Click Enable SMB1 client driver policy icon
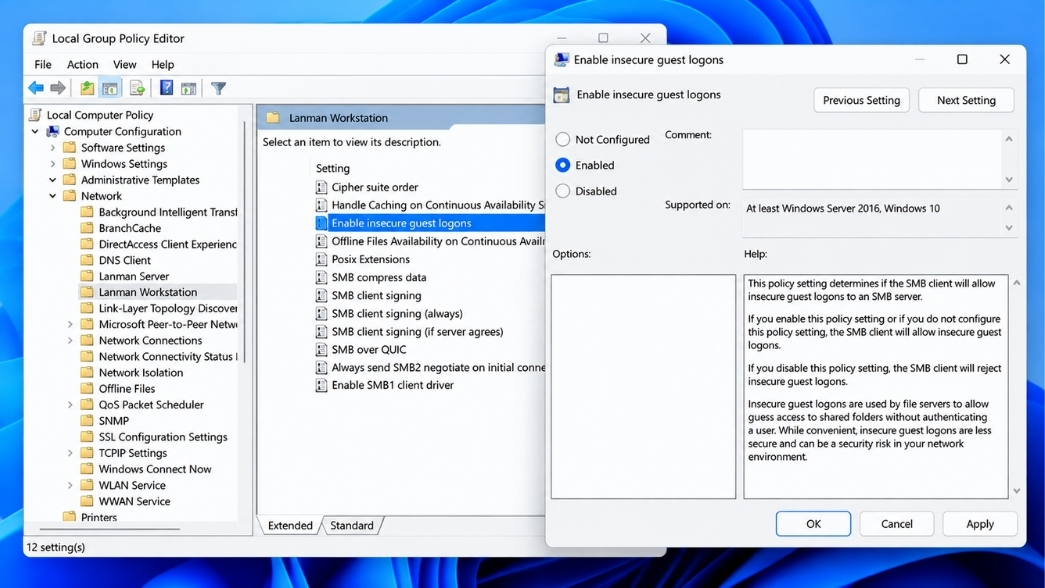Image resolution: width=1045 pixels, height=588 pixels. pos(321,385)
